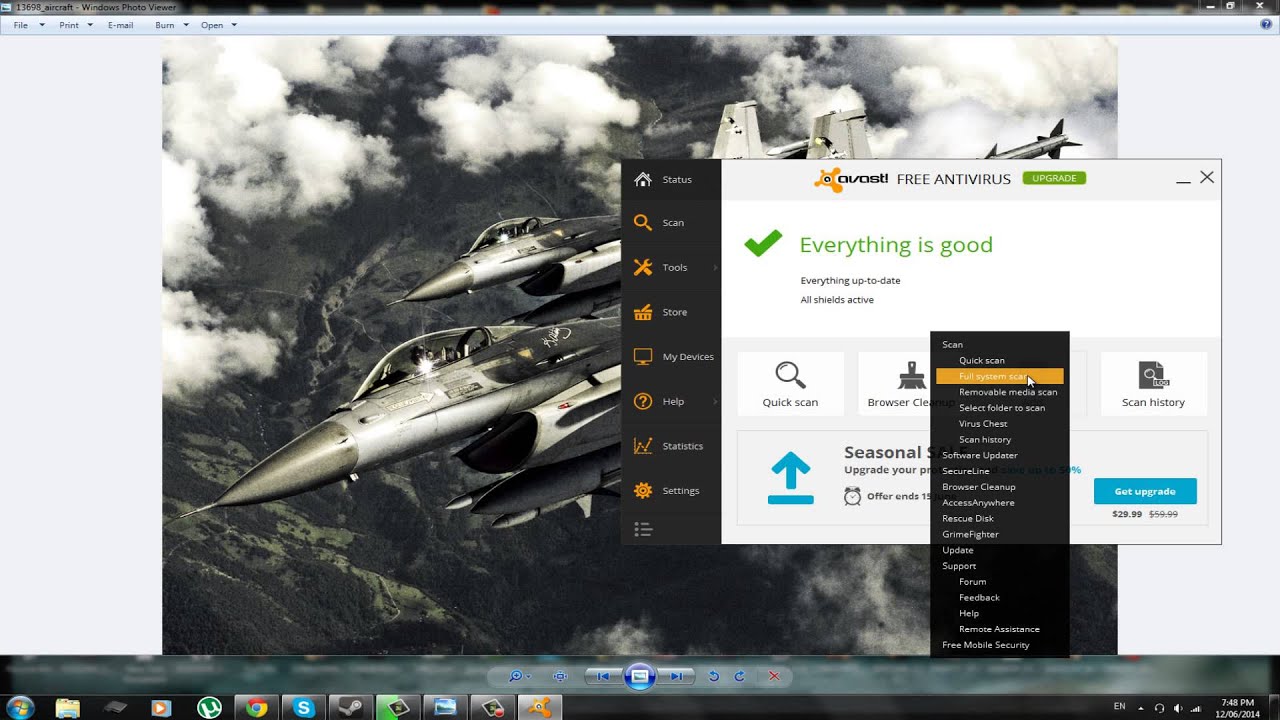Open Google Chrome from the taskbar

pos(257,707)
